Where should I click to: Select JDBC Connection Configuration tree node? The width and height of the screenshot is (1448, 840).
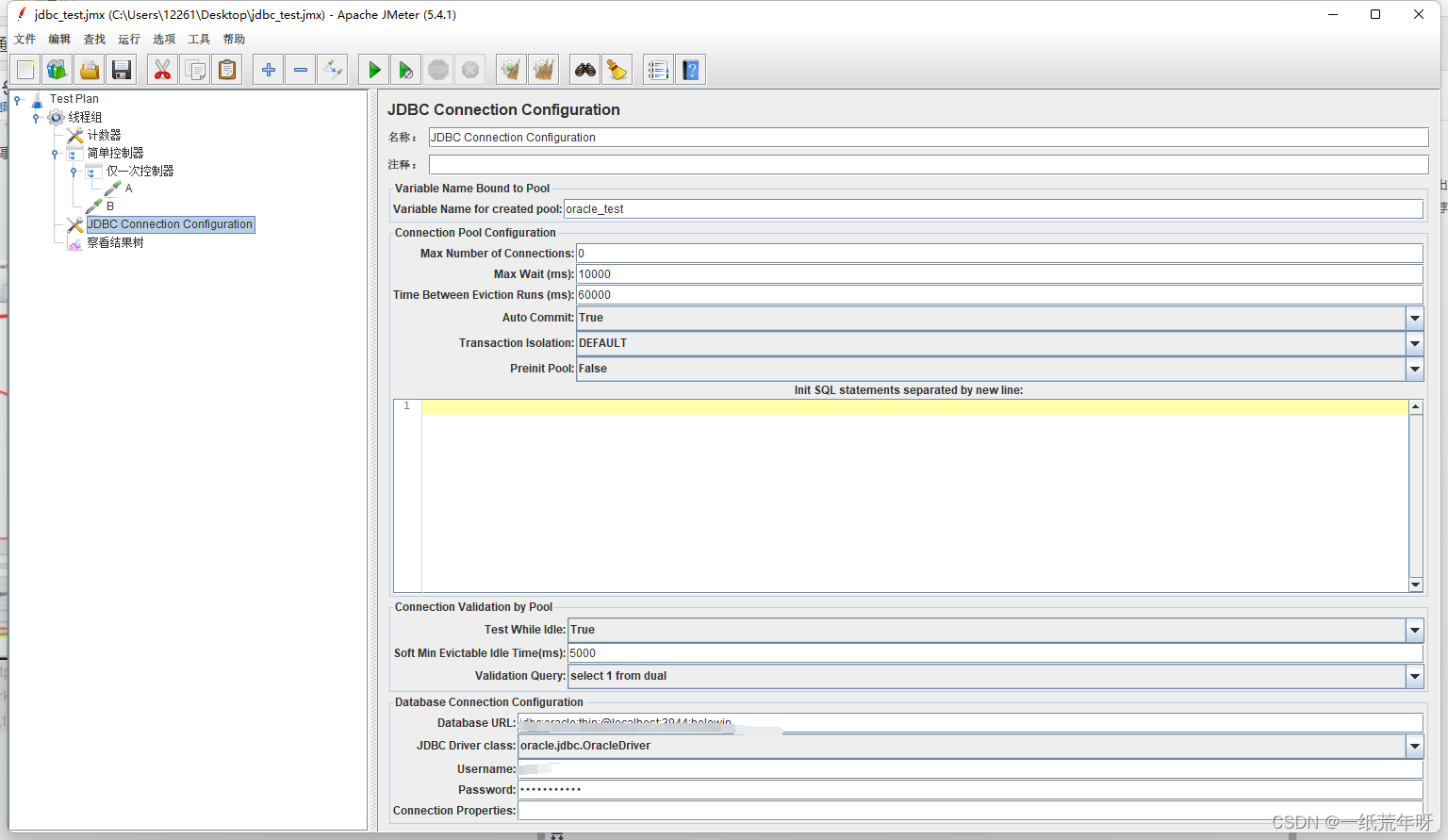(x=171, y=224)
